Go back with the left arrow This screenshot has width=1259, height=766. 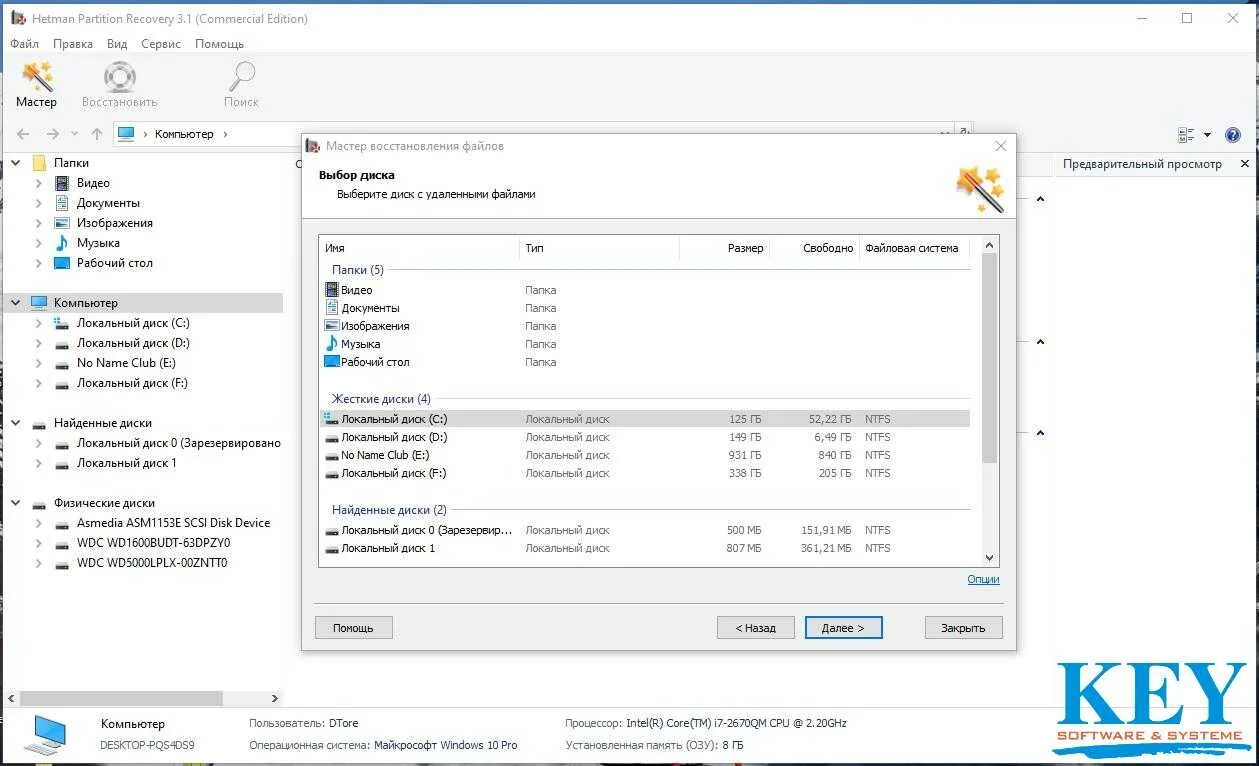coord(23,134)
